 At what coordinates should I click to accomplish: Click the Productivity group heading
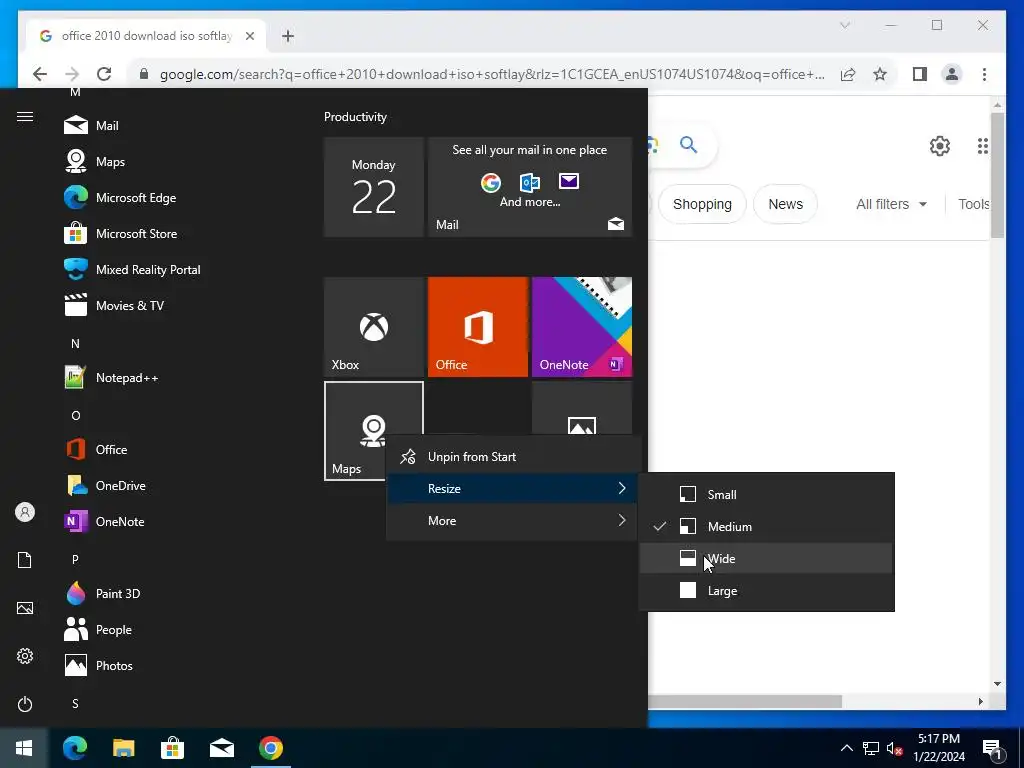(355, 117)
